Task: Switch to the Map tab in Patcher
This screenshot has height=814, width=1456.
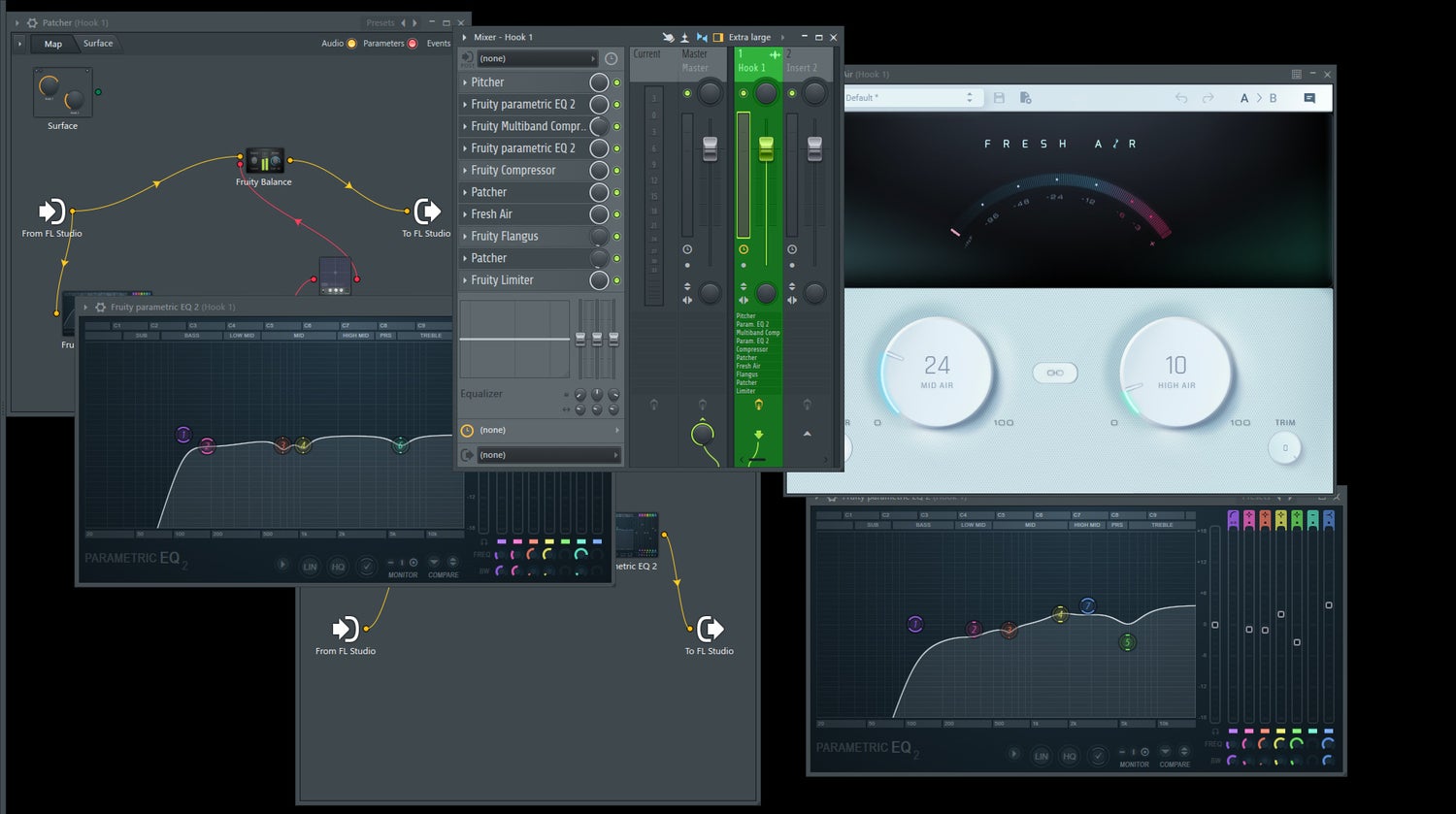Action: [53, 44]
